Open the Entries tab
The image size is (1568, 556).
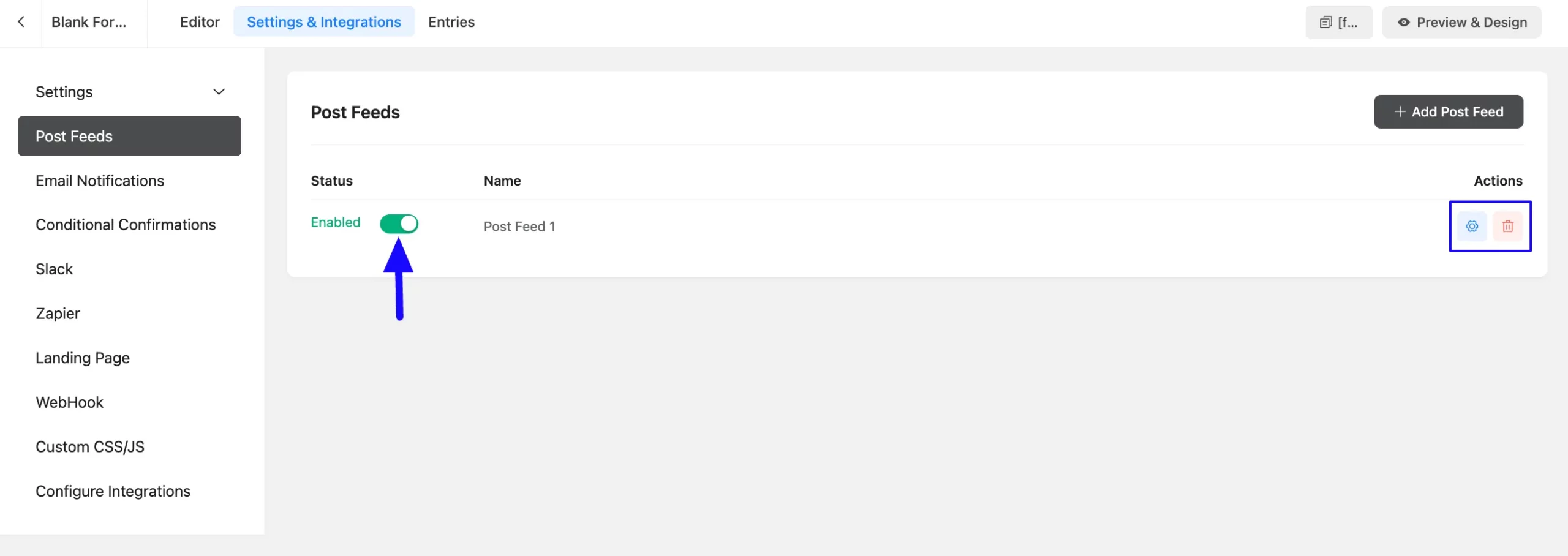click(451, 22)
